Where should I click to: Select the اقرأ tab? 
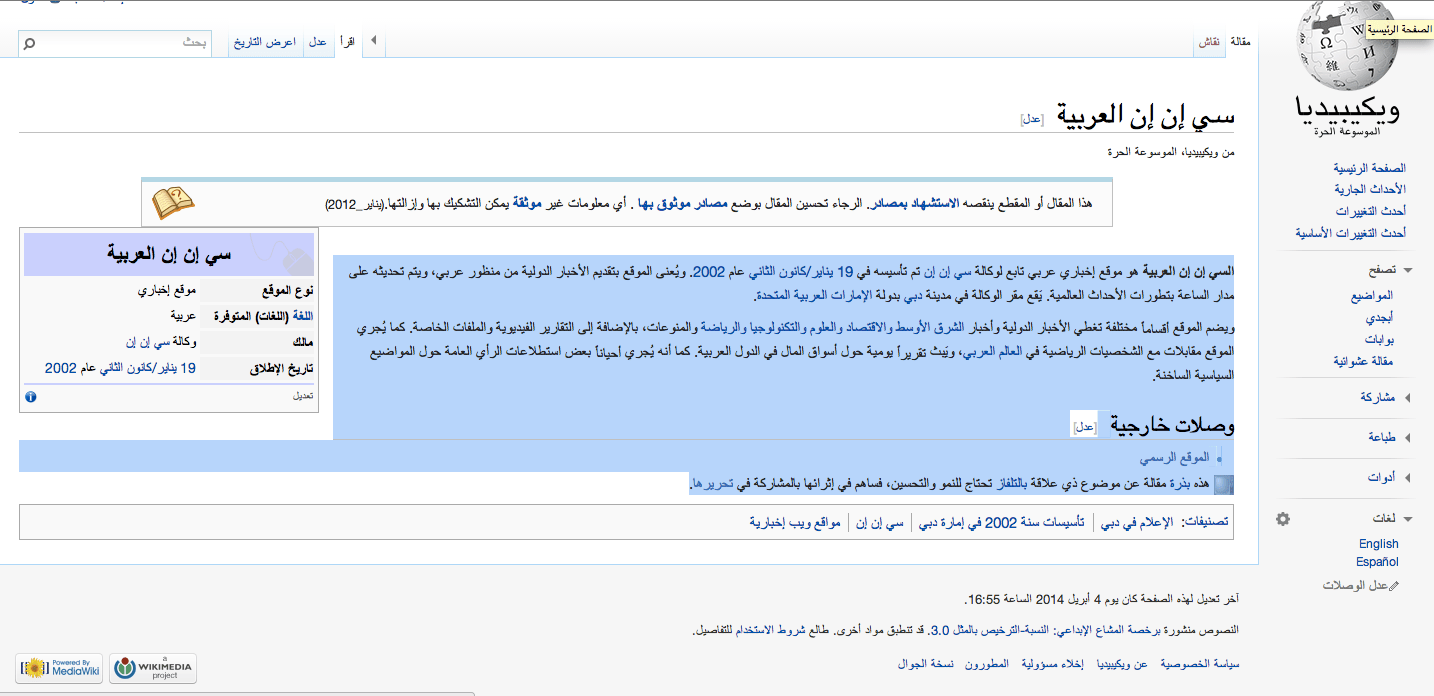point(347,42)
